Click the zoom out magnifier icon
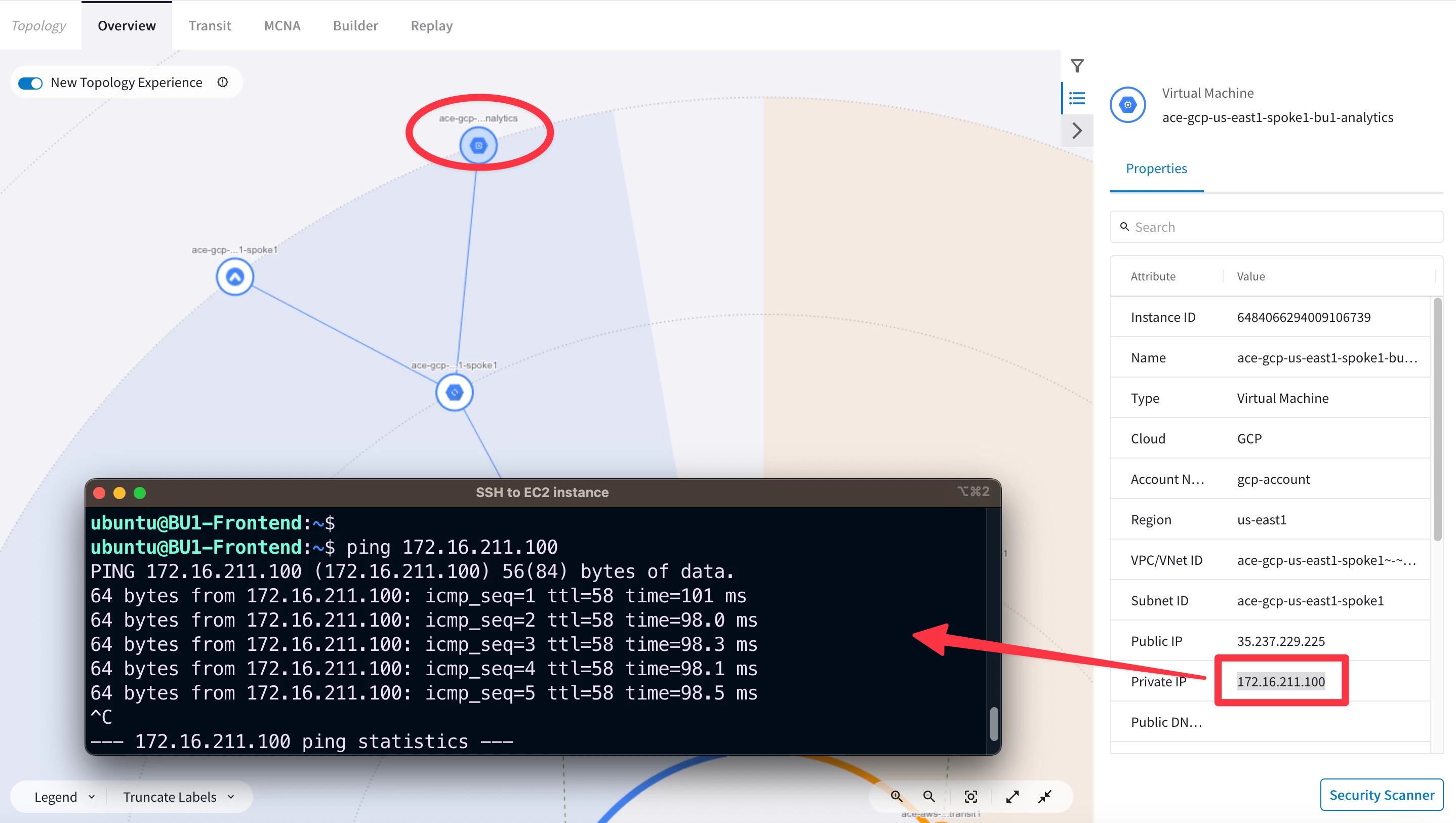This screenshot has height=823, width=1456. (929, 797)
